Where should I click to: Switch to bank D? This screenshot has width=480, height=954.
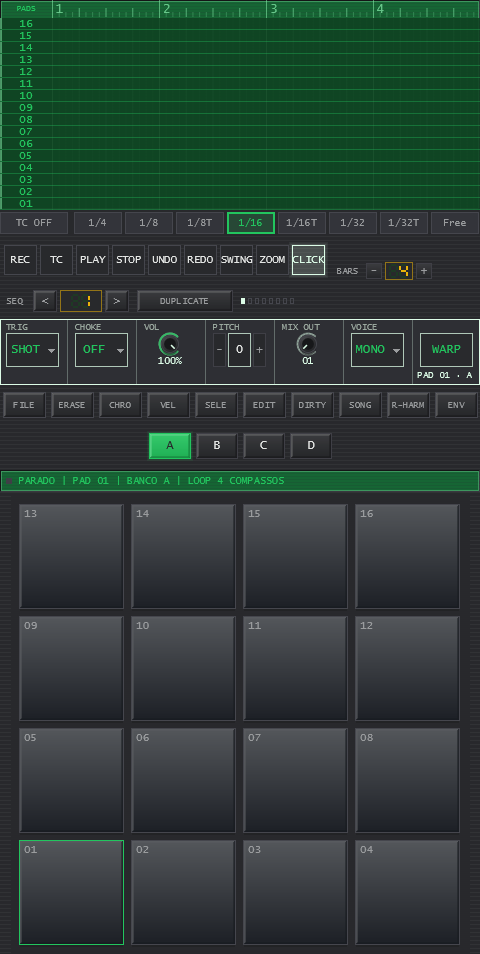(311, 445)
